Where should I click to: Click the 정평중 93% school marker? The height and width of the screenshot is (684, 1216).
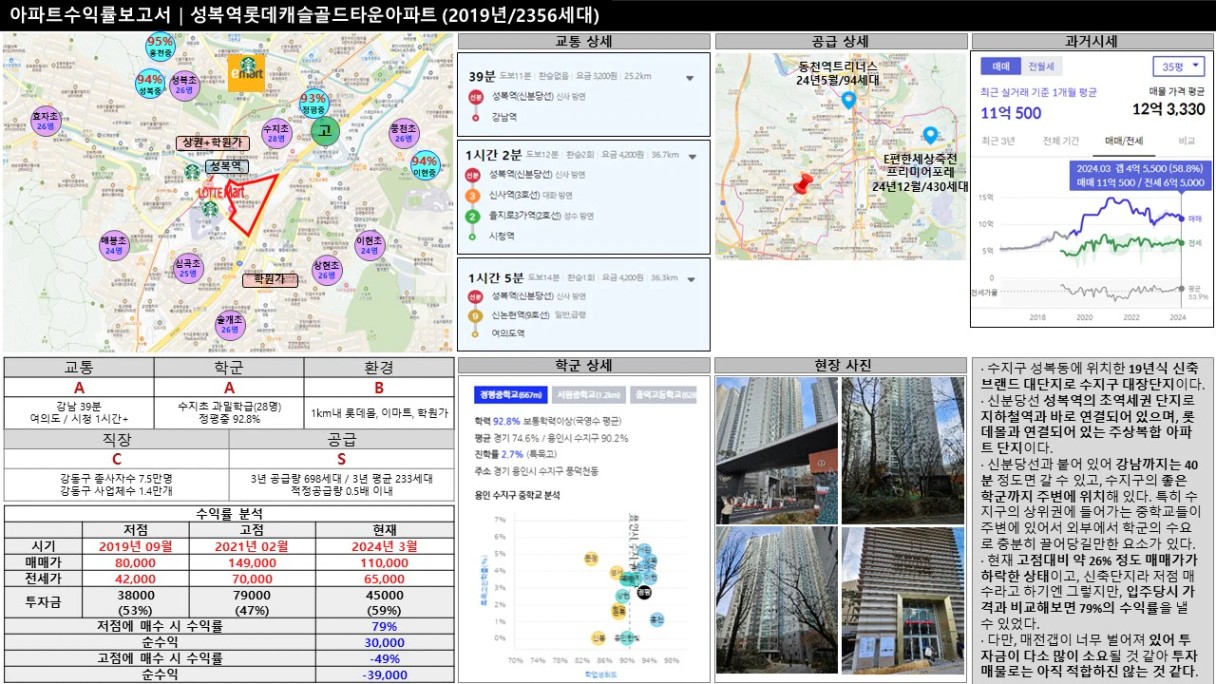tap(313, 104)
